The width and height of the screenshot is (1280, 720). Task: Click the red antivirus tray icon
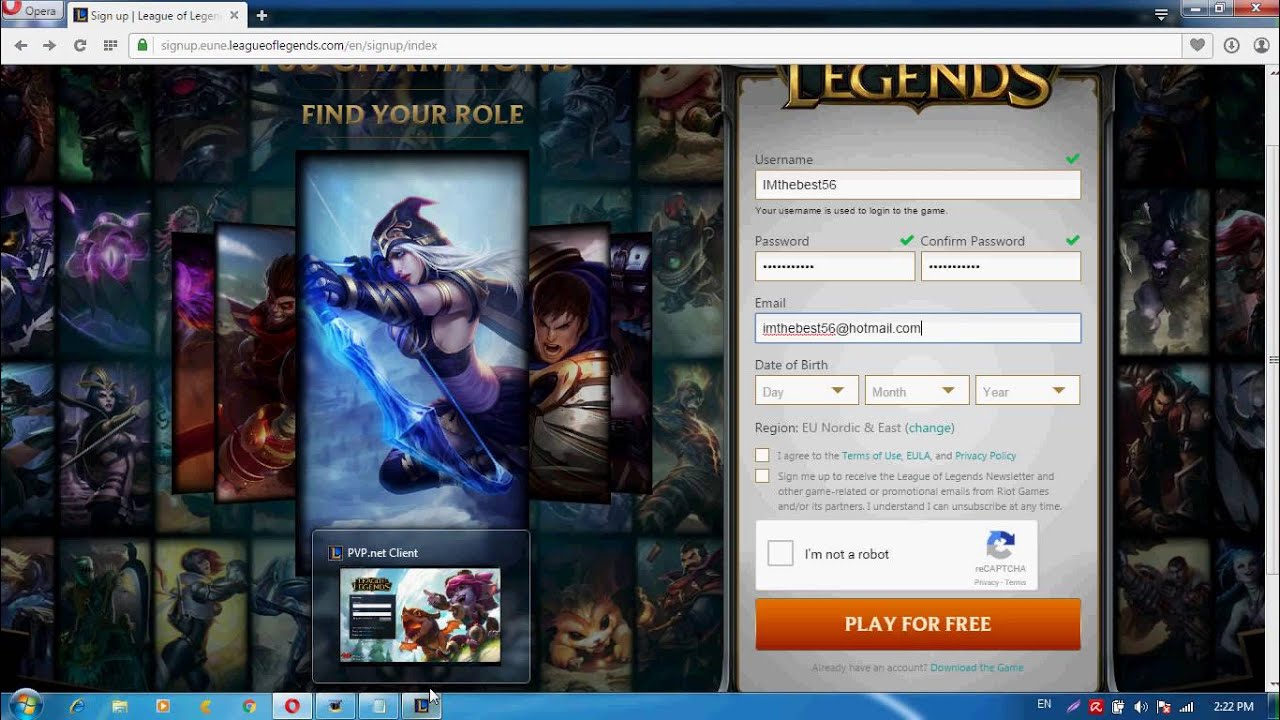(1096, 706)
